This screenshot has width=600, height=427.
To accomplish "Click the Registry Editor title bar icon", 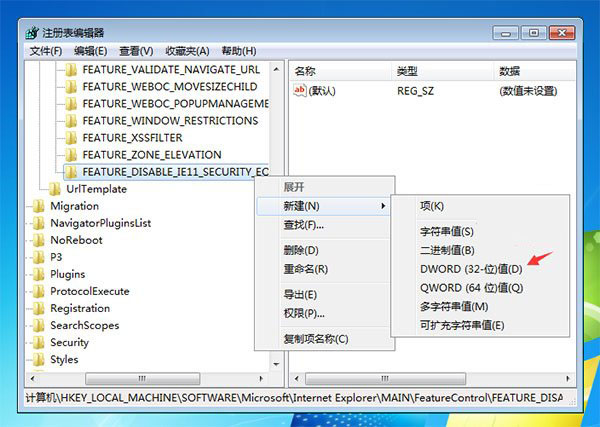I will (x=33, y=33).
